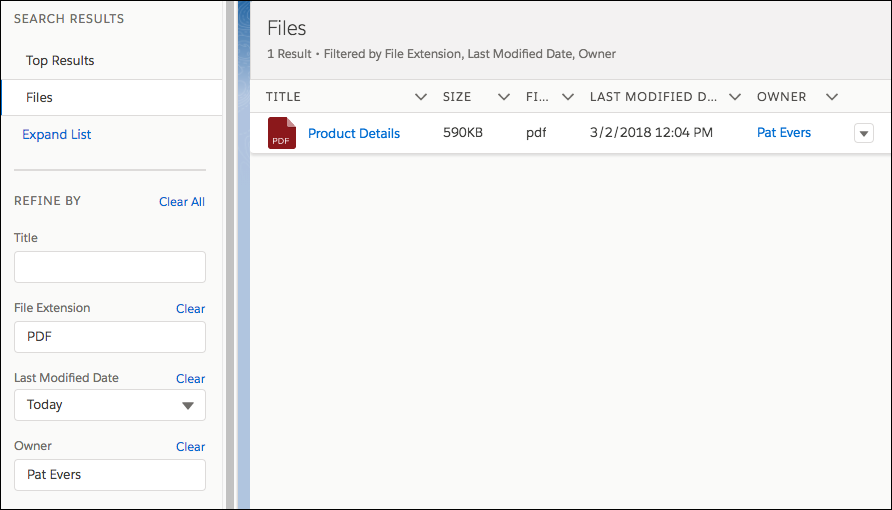
Task: Click the 3/2/2018 12:04 PM date cell
Action: click(x=651, y=132)
